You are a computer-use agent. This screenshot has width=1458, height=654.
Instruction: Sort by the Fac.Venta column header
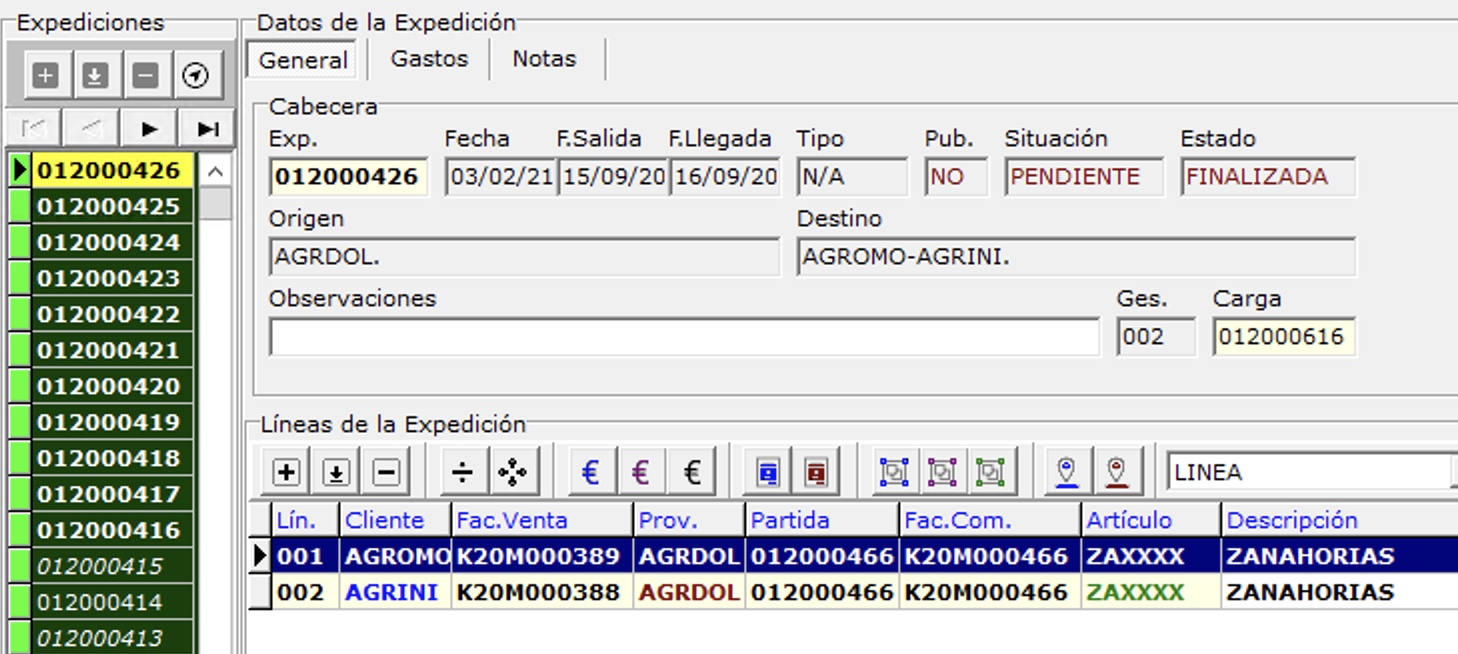[x=511, y=520]
